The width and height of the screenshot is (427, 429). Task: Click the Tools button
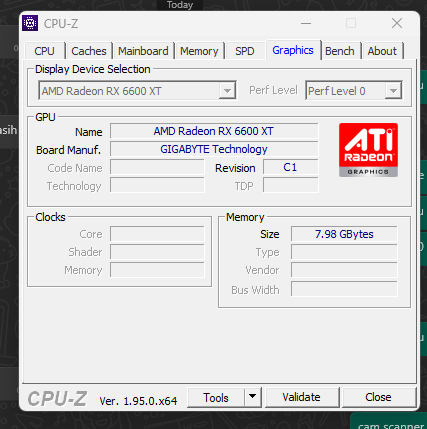point(216,397)
